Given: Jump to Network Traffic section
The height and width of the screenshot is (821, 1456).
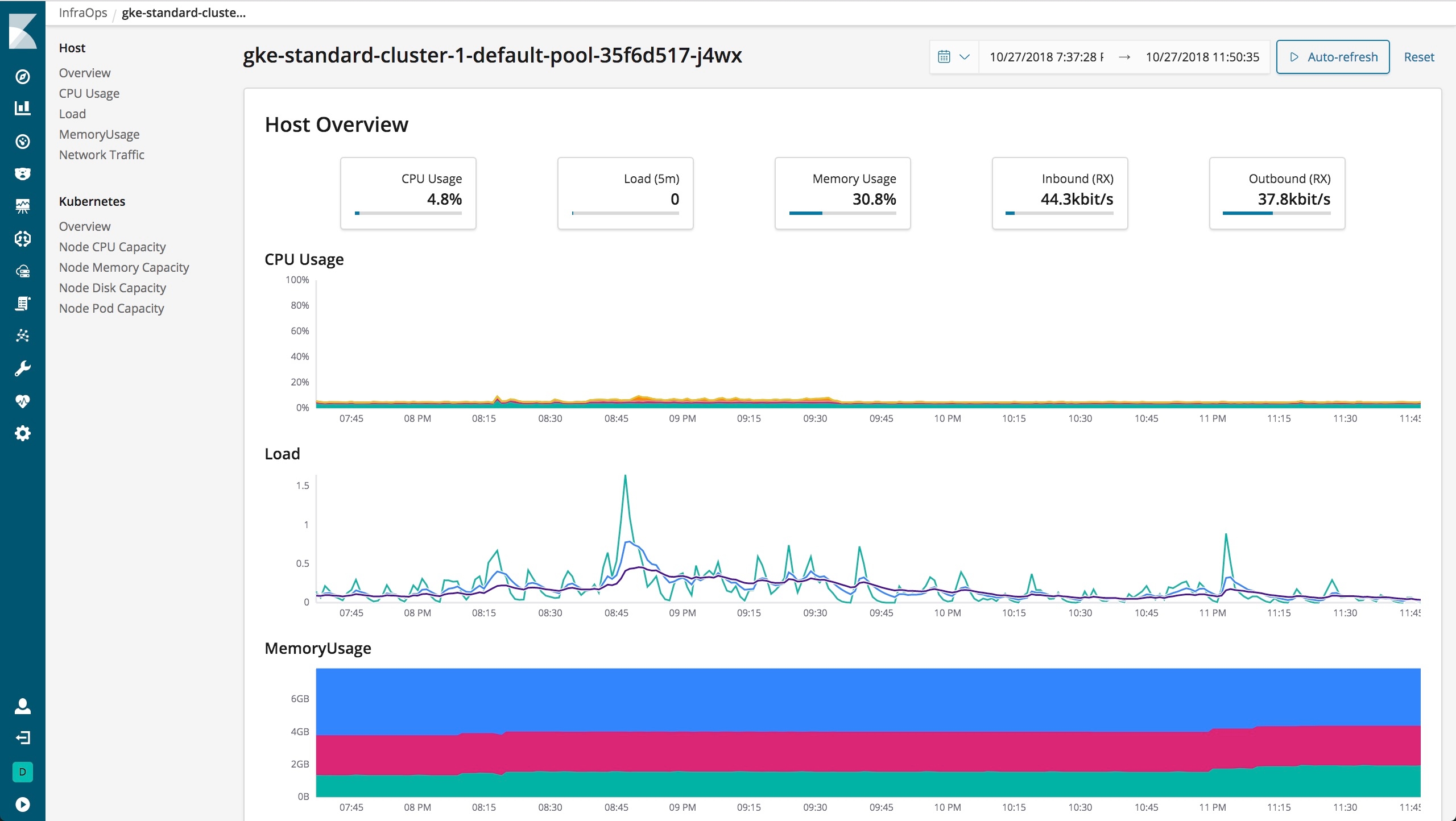Looking at the screenshot, I should (x=102, y=155).
